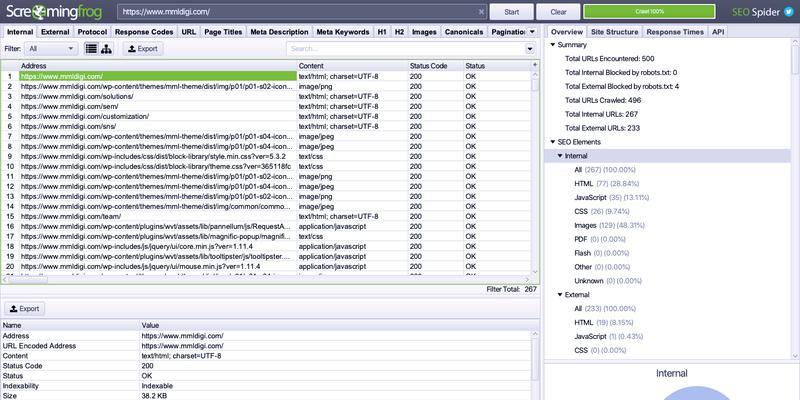Select the row with style.min.css?ver=5.3.2
This screenshot has width=800, height=400.
(265, 156)
